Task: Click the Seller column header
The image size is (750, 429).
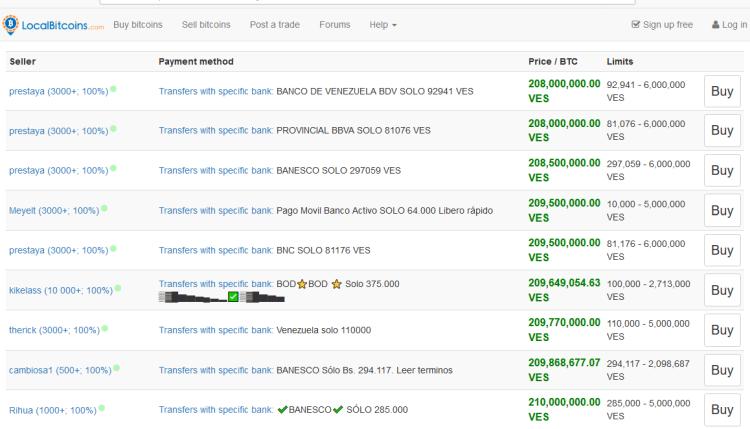Action: pos(22,62)
